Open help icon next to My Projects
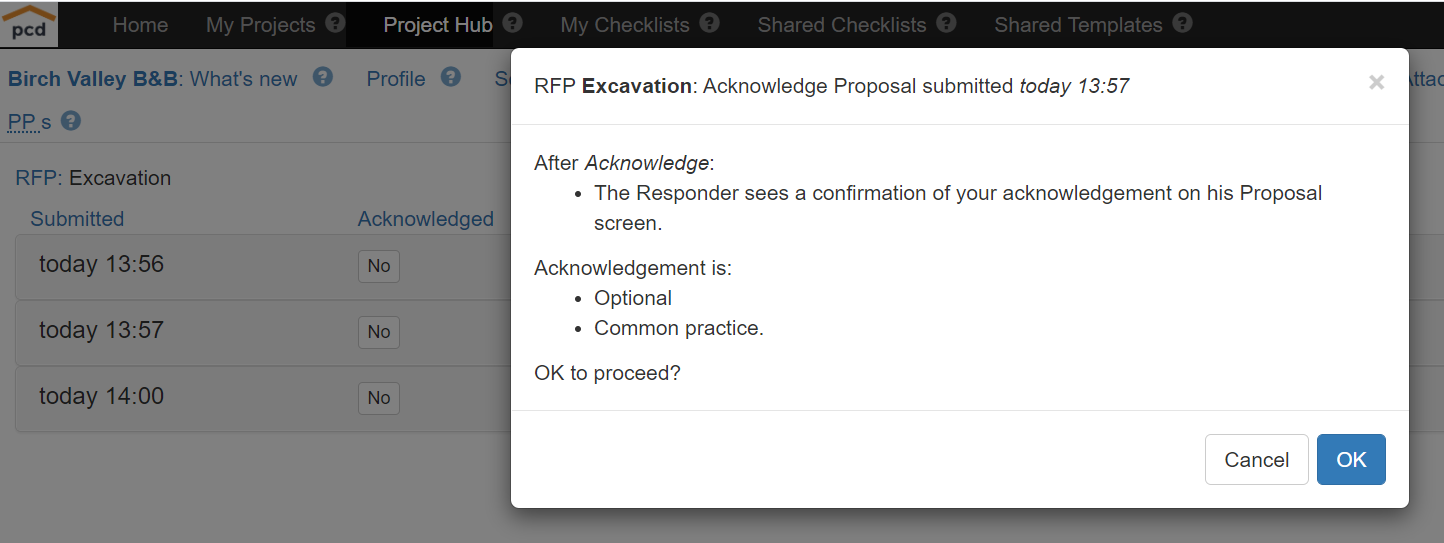The height and width of the screenshot is (543, 1444). point(335,23)
